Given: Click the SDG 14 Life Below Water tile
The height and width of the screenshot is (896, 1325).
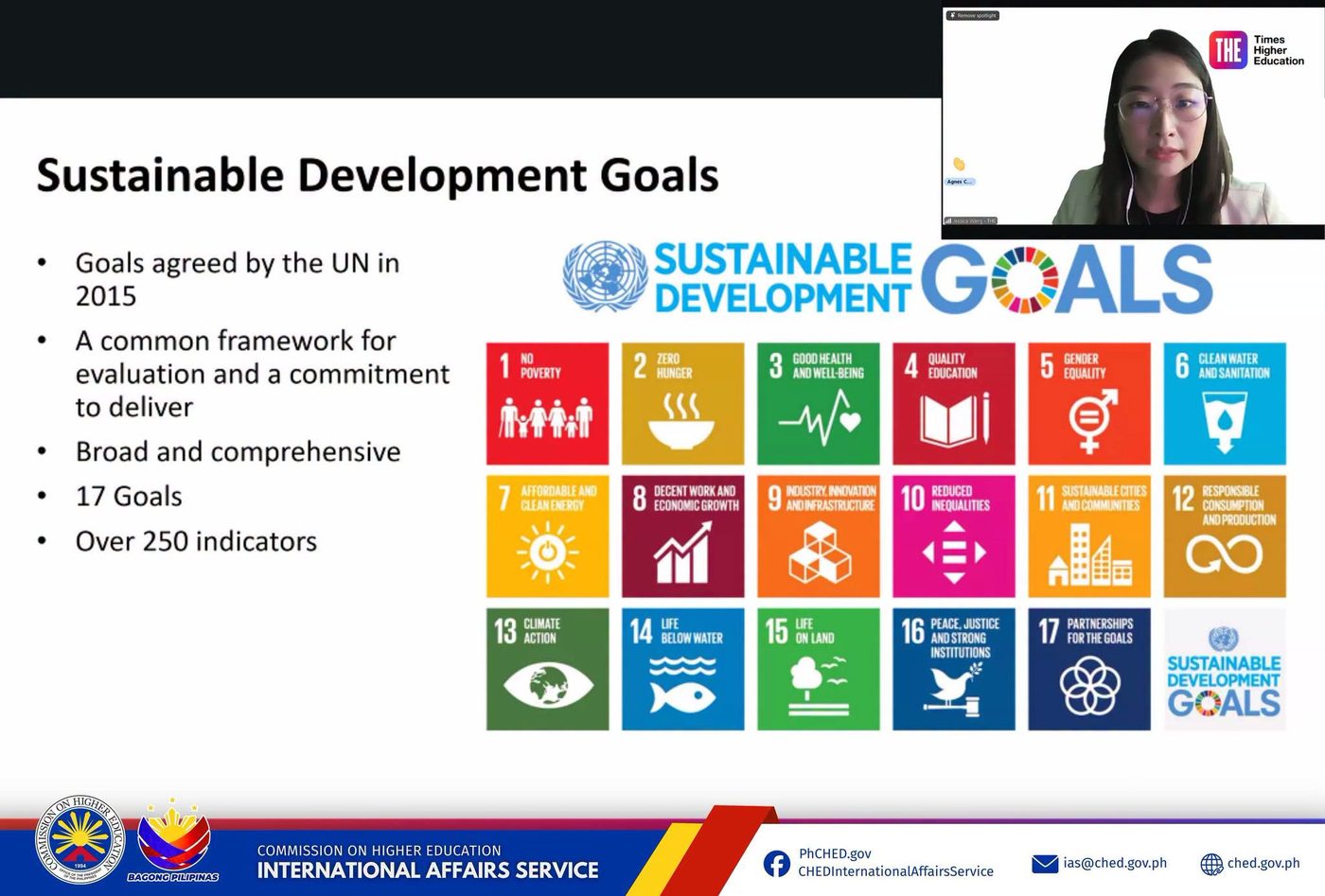Looking at the screenshot, I should (682, 669).
